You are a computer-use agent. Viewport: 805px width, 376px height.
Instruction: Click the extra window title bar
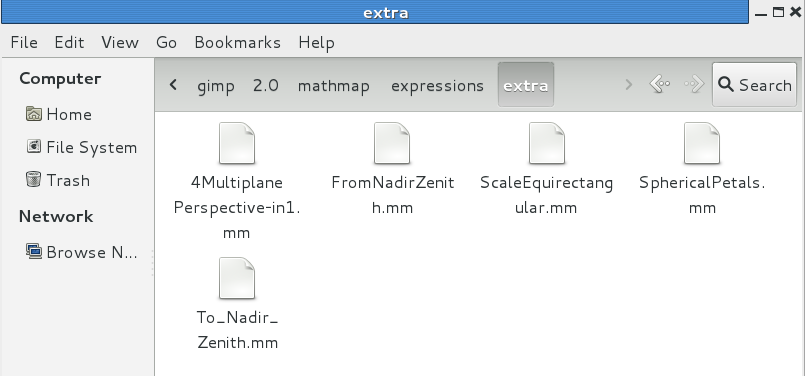coord(375,12)
